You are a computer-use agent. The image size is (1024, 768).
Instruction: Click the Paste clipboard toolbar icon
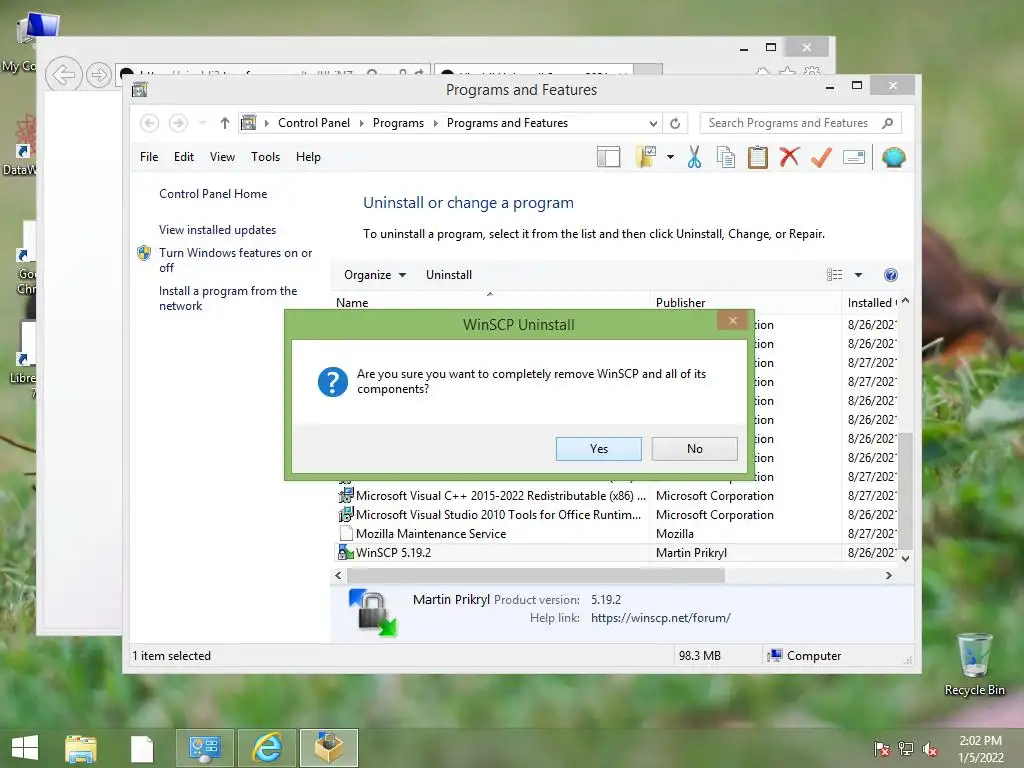pyautogui.click(x=757, y=157)
